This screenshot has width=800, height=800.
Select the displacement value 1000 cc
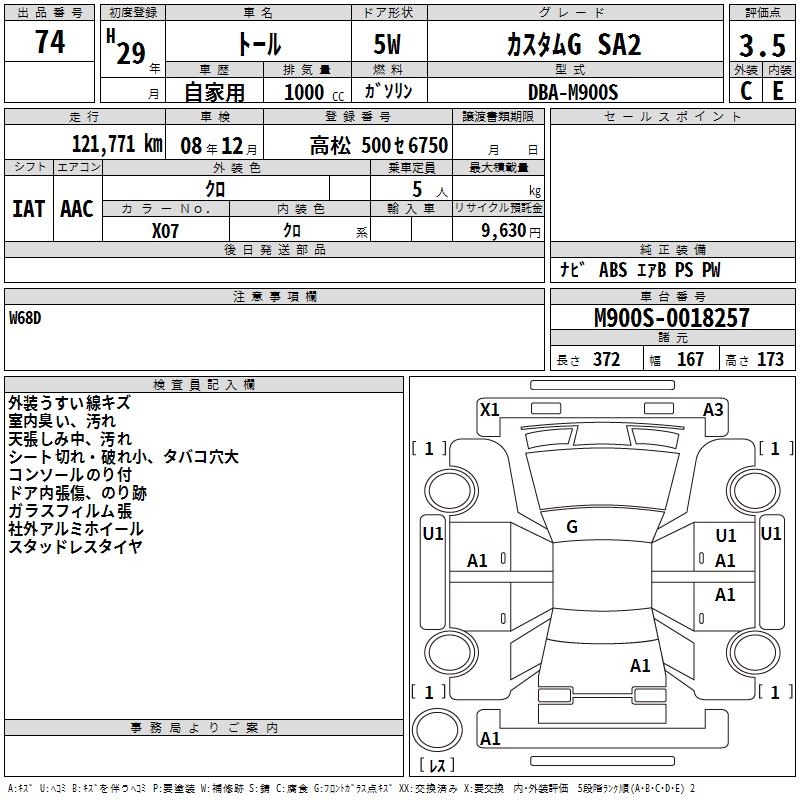[x=314, y=92]
